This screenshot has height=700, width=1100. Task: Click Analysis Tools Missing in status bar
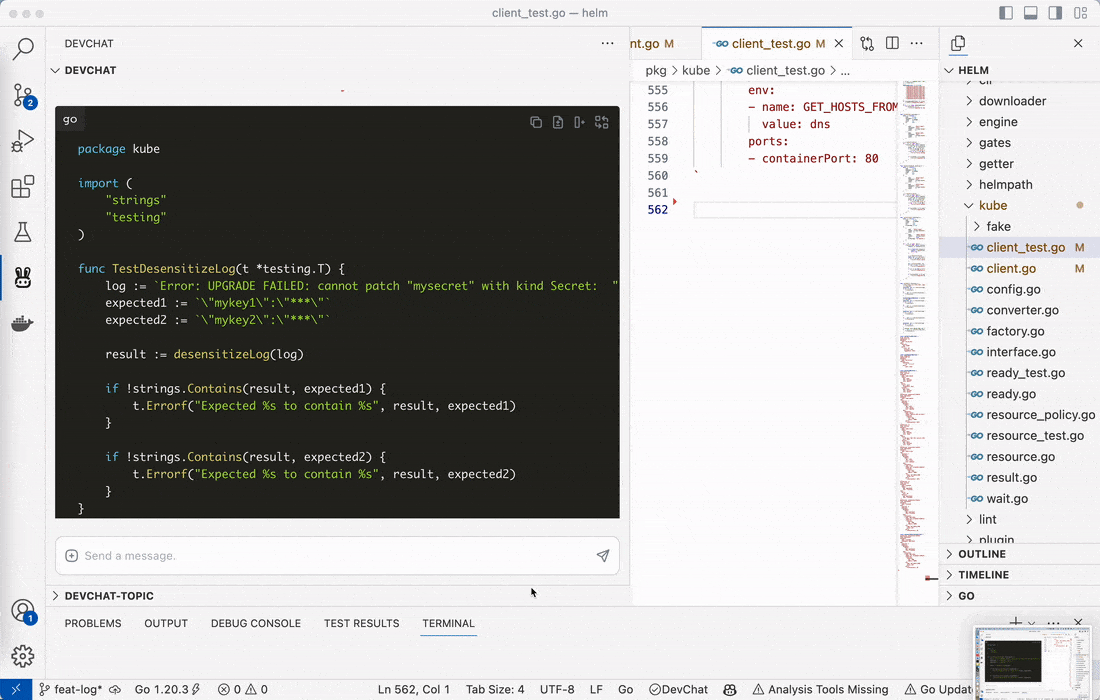[x=820, y=689]
